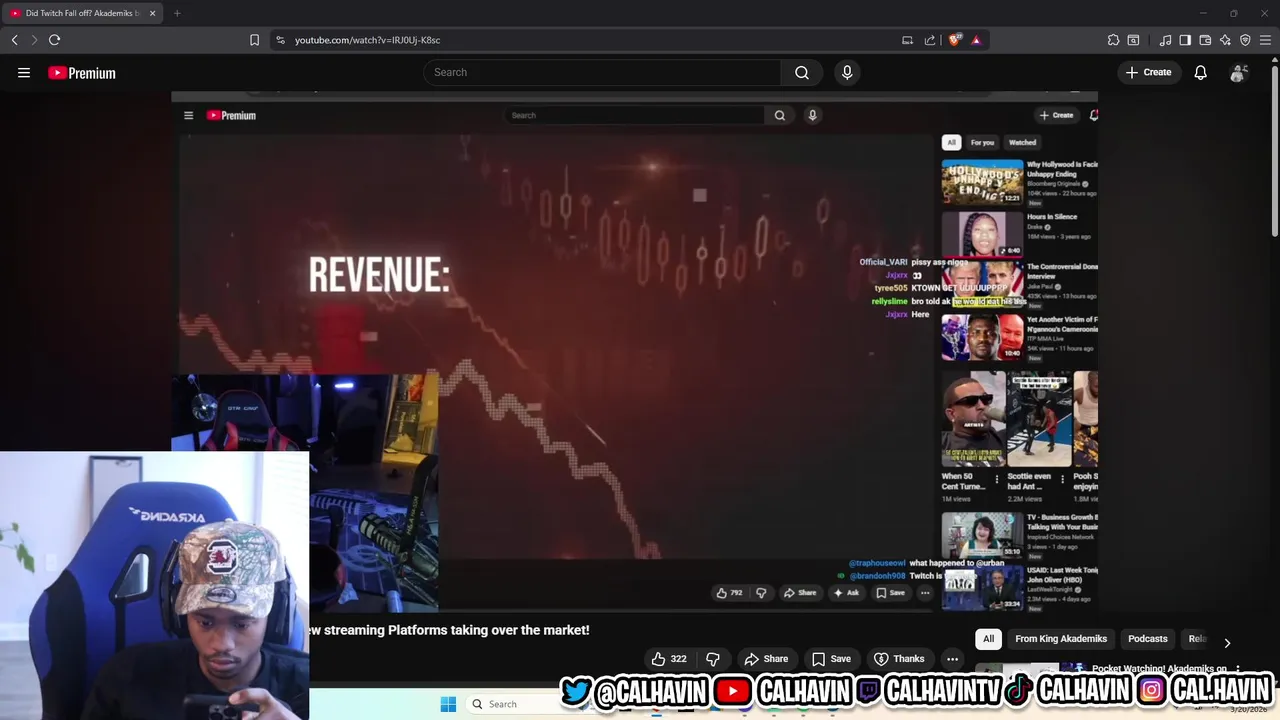This screenshot has width=1280, height=720.
Task: Open the Pocket Watching! Akademiks video title
Action: tap(1160, 669)
